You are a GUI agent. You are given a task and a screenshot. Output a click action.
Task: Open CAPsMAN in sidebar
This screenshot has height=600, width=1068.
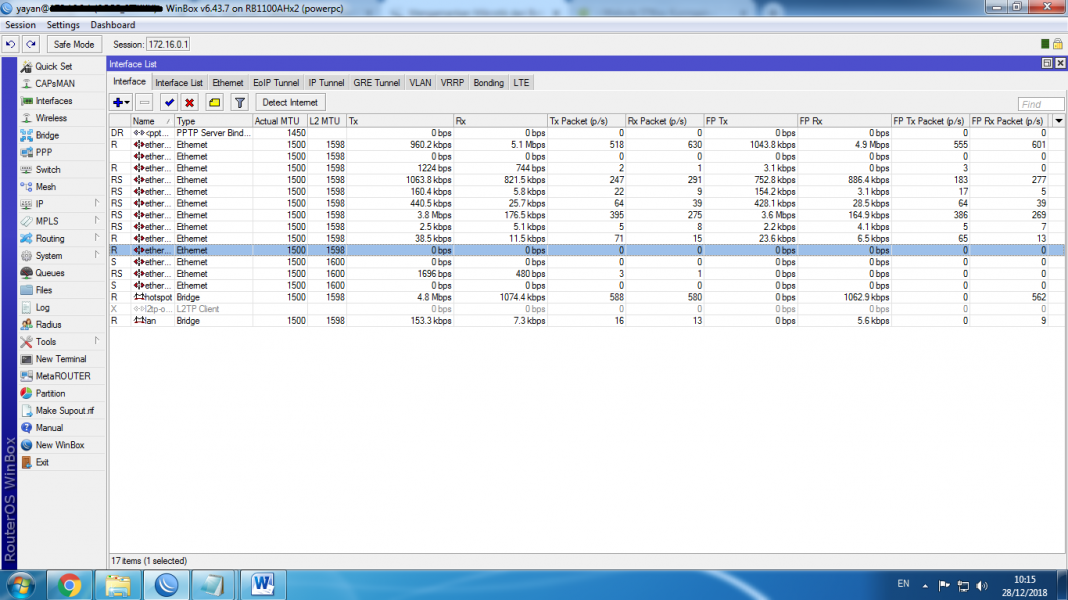pos(55,83)
